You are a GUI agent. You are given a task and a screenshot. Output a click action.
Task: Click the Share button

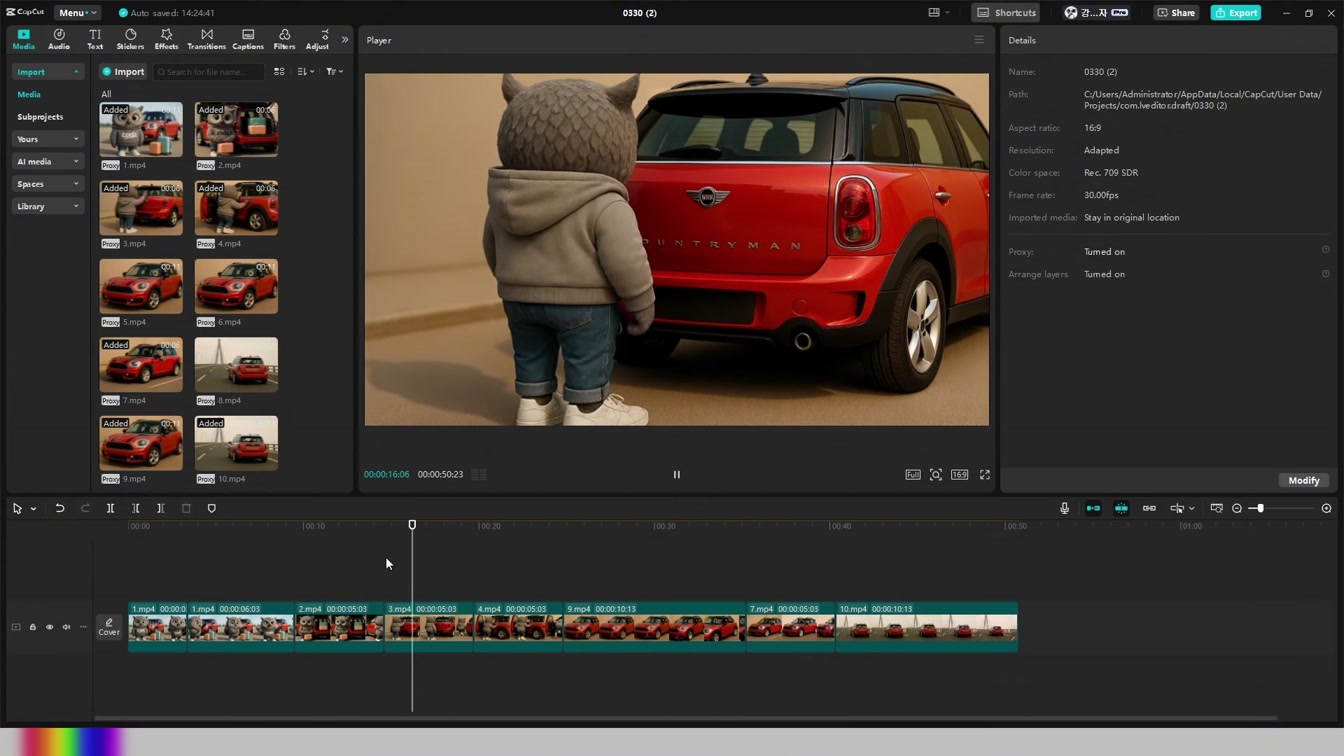(x=1176, y=13)
